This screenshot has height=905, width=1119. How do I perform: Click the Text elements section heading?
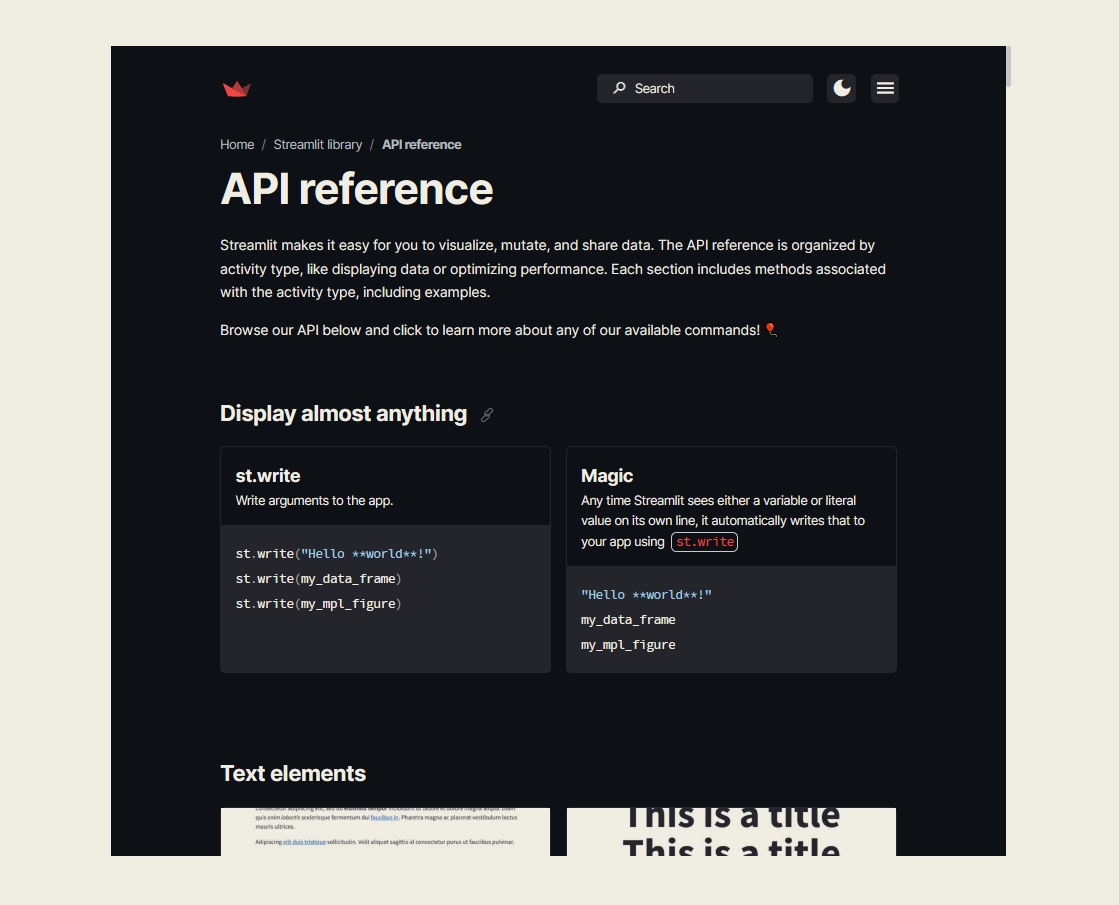click(293, 774)
